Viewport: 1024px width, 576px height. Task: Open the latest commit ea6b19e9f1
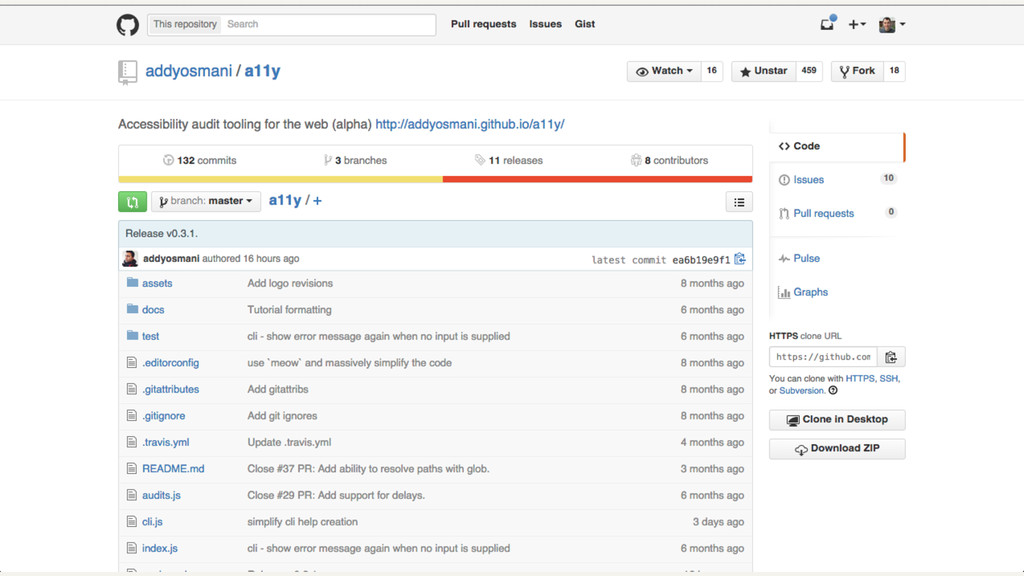pos(701,260)
